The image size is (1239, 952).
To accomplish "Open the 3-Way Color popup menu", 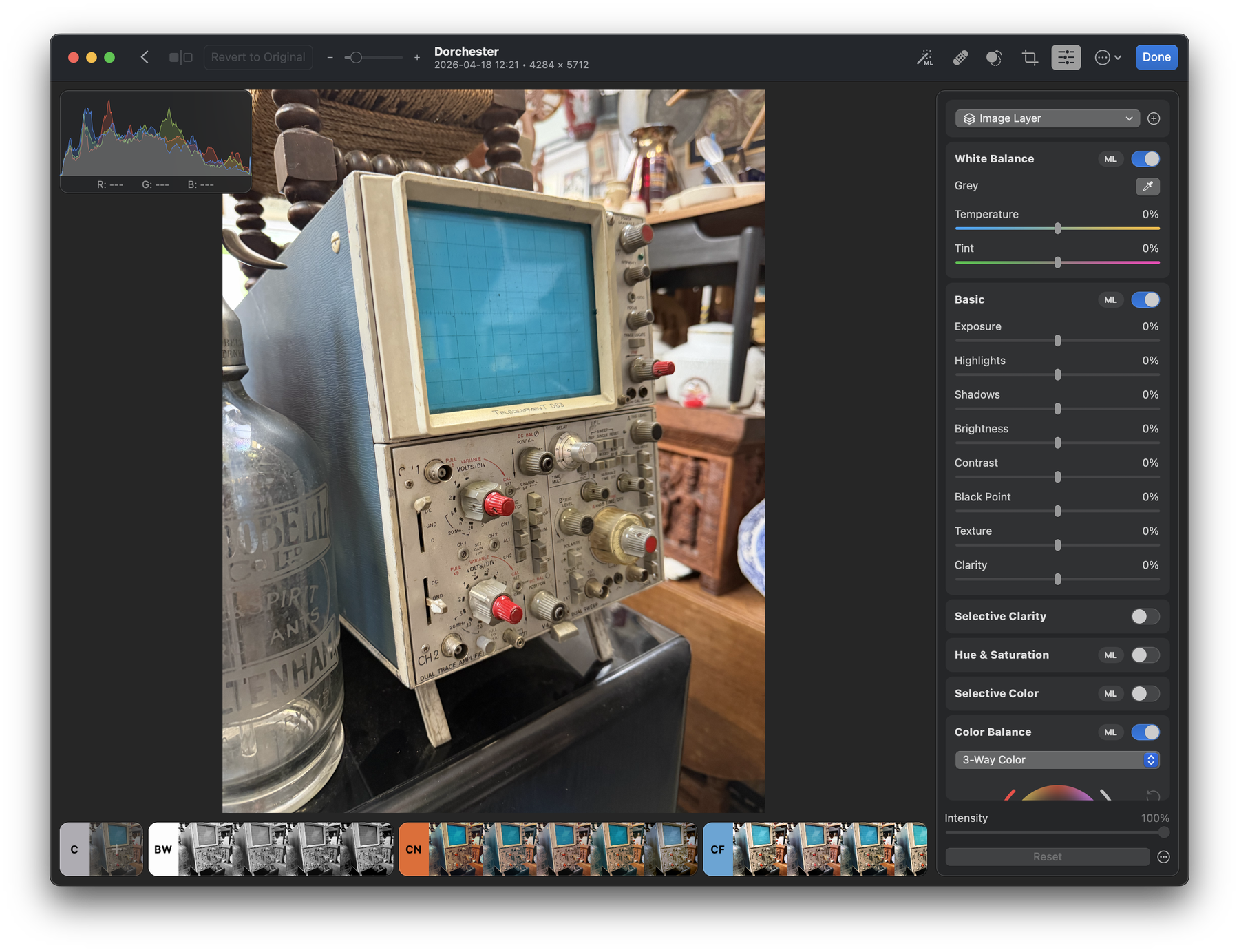I will coord(1057,760).
